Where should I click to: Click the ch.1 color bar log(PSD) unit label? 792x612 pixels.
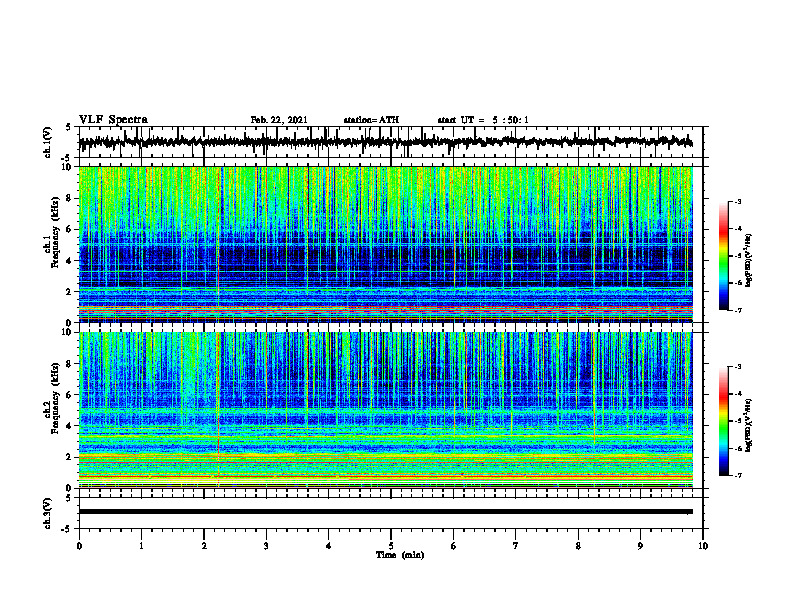[749, 260]
